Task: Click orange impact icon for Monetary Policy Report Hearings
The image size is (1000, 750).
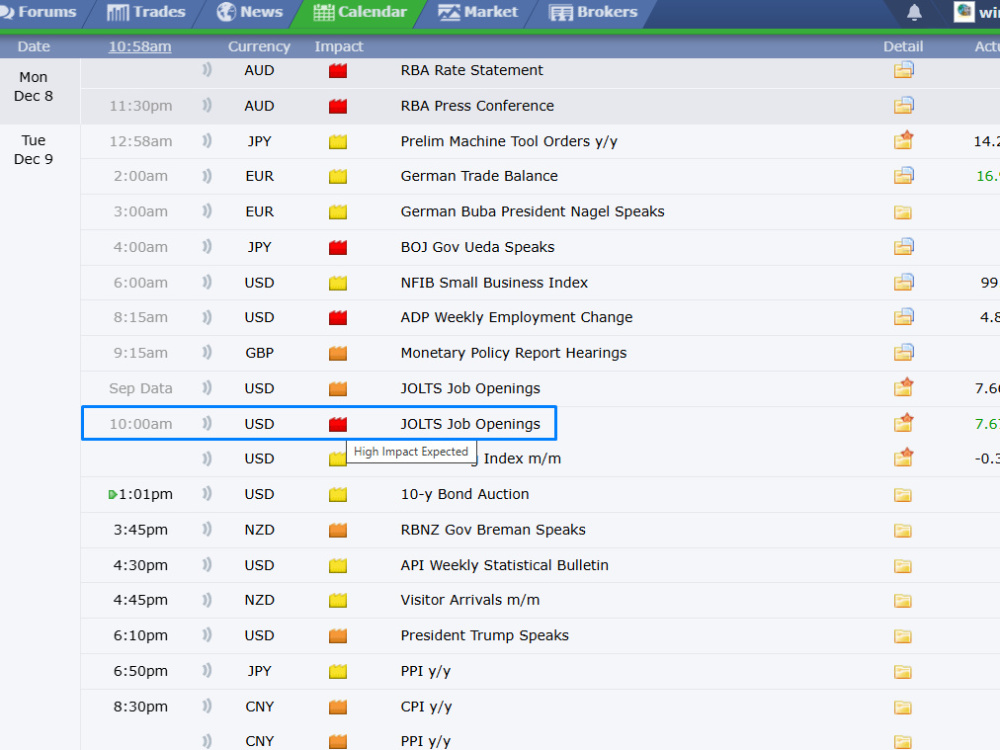Action: 338,353
